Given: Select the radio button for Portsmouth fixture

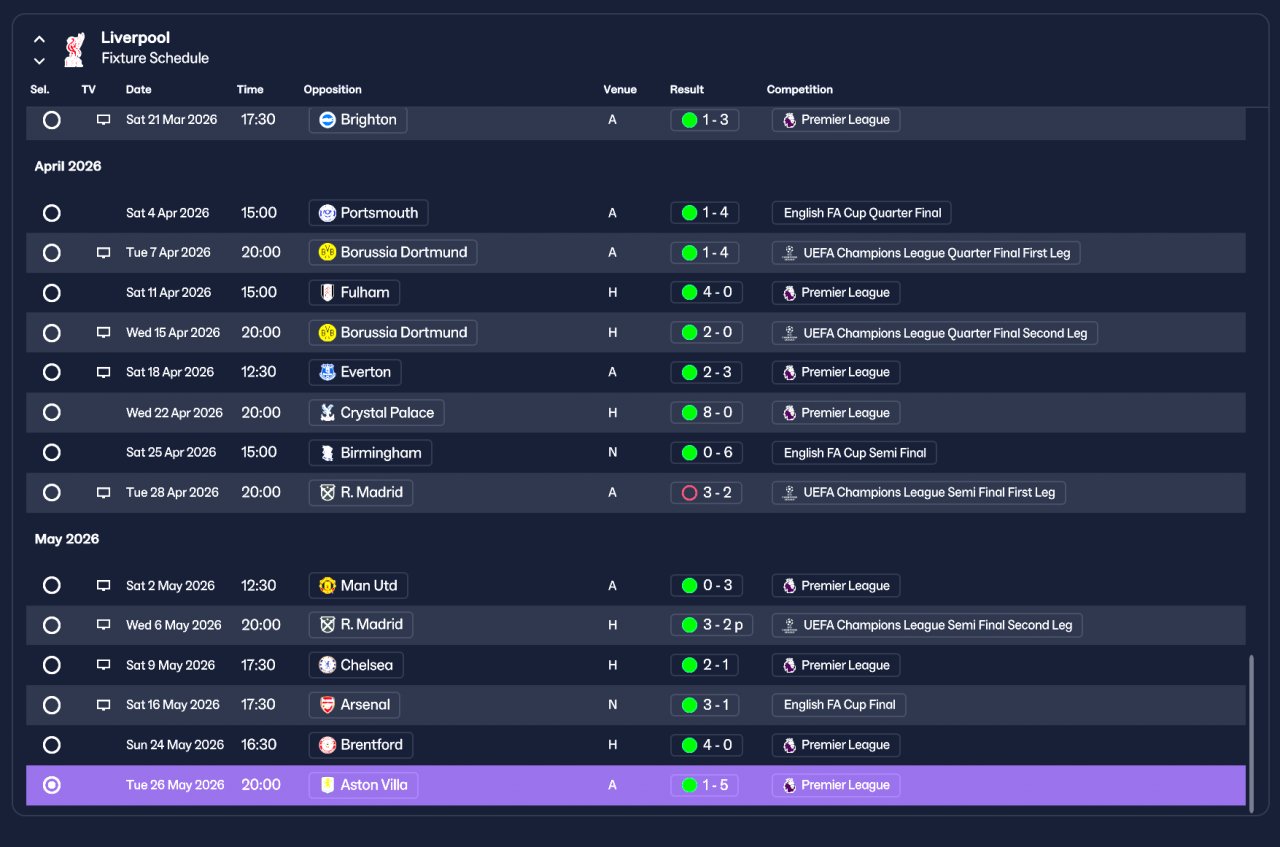Looking at the screenshot, I should [52, 213].
